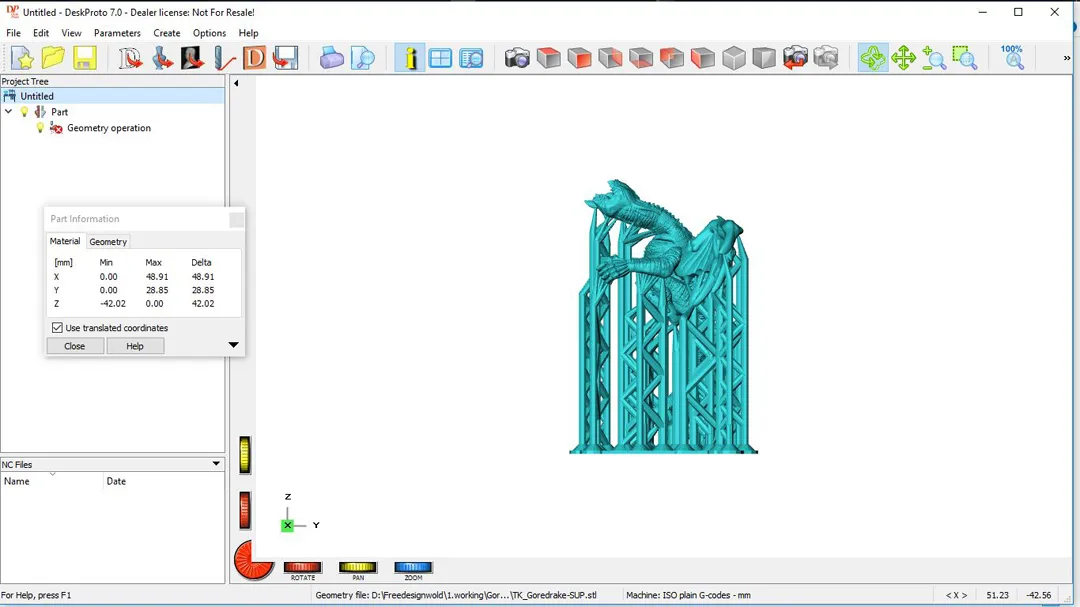Open the Create menu
Image resolution: width=1080 pixels, height=607 pixels.
coord(167,33)
